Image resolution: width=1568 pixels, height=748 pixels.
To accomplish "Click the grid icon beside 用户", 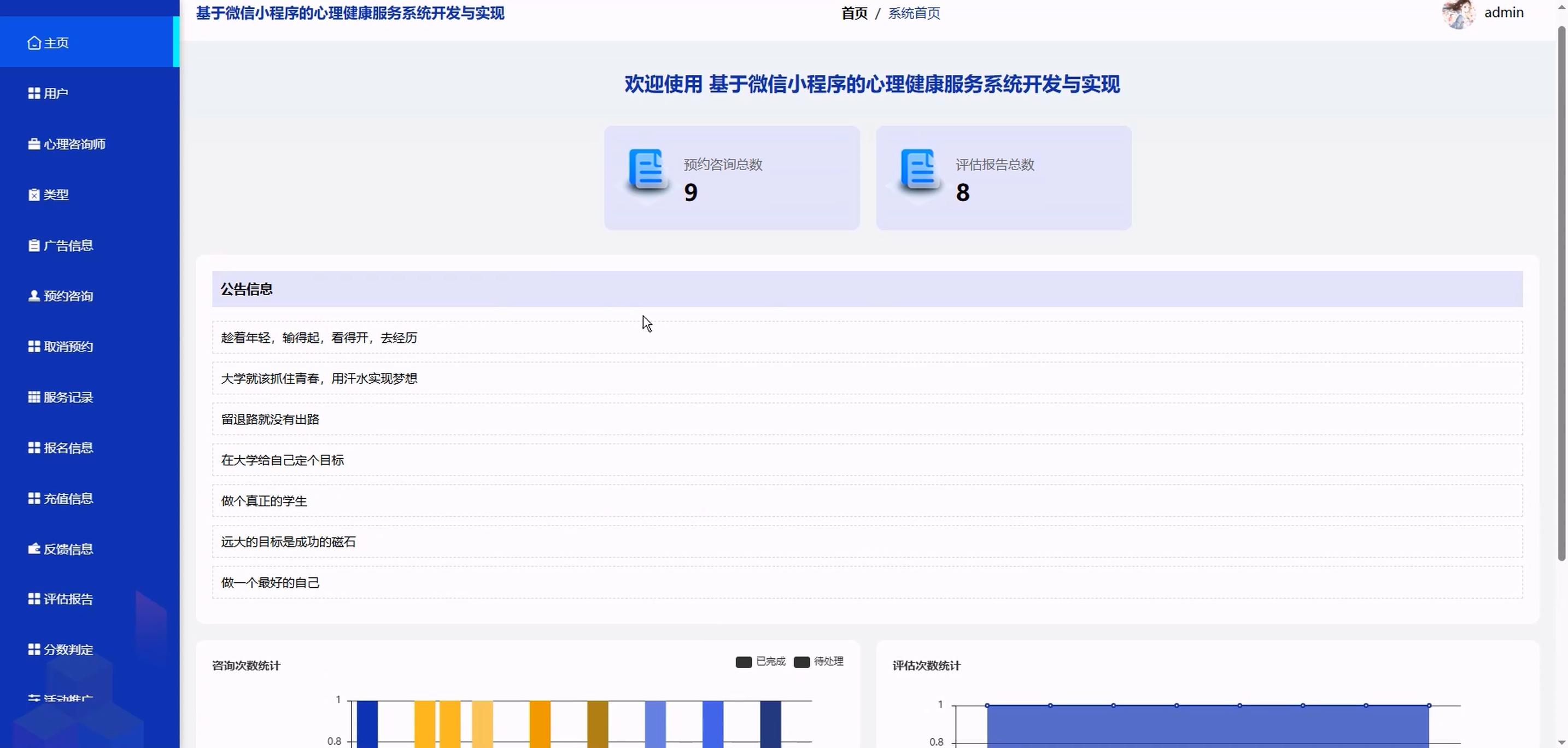I will tap(34, 93).
